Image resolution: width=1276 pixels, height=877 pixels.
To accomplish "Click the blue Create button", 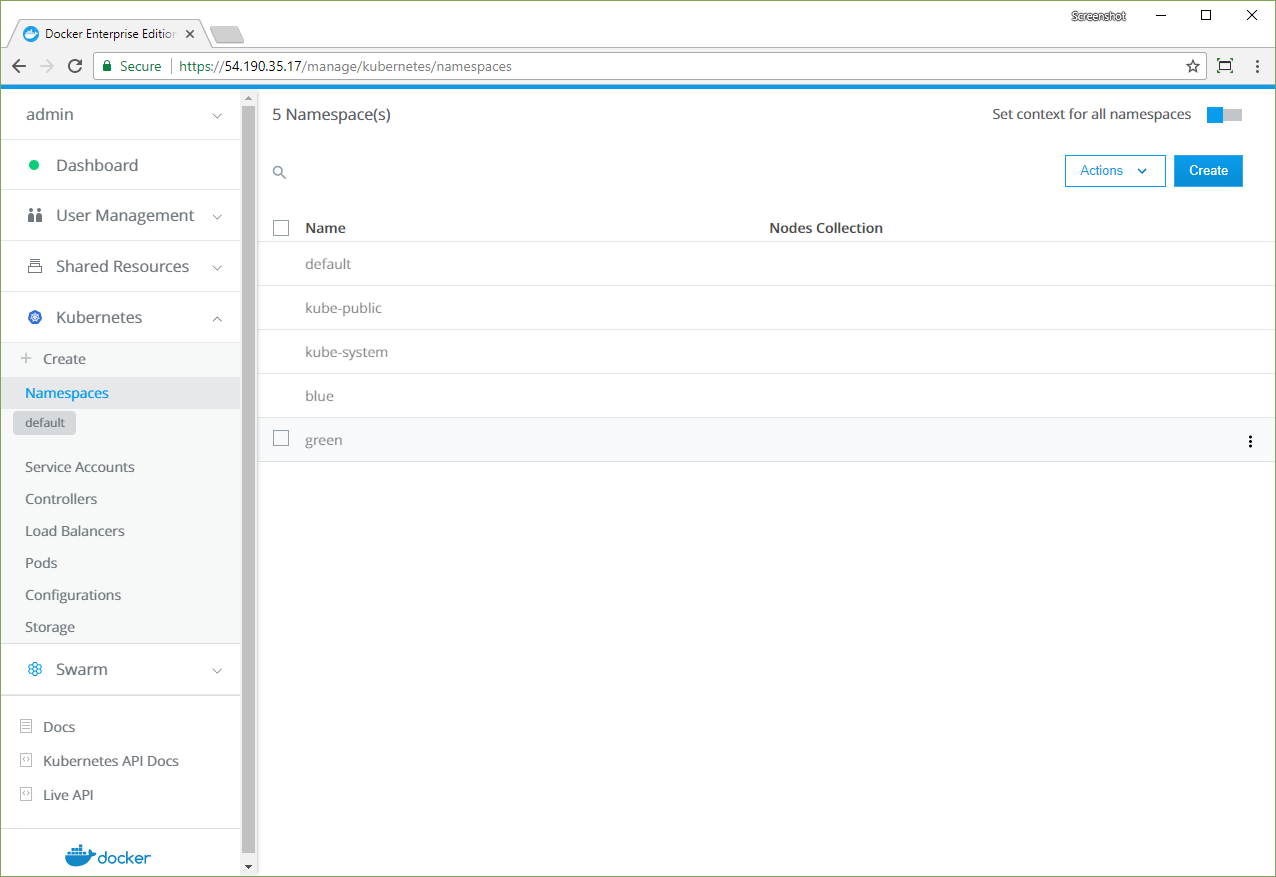I will (1207, 171).
